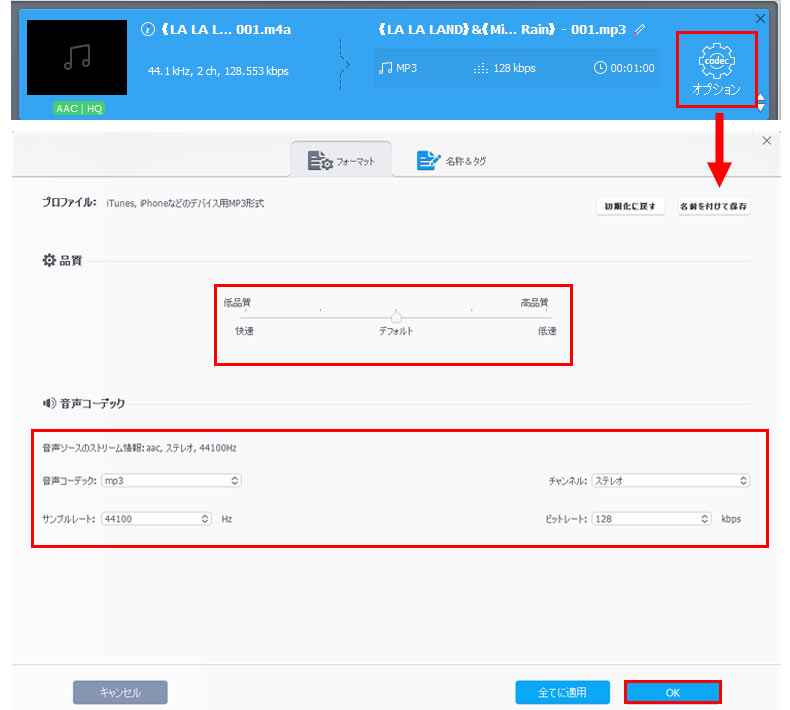This screenshot has height=710, width=790.
Task: Click the speaker icon next to 音声コーデック heading
Action: (x=49, y=403)
